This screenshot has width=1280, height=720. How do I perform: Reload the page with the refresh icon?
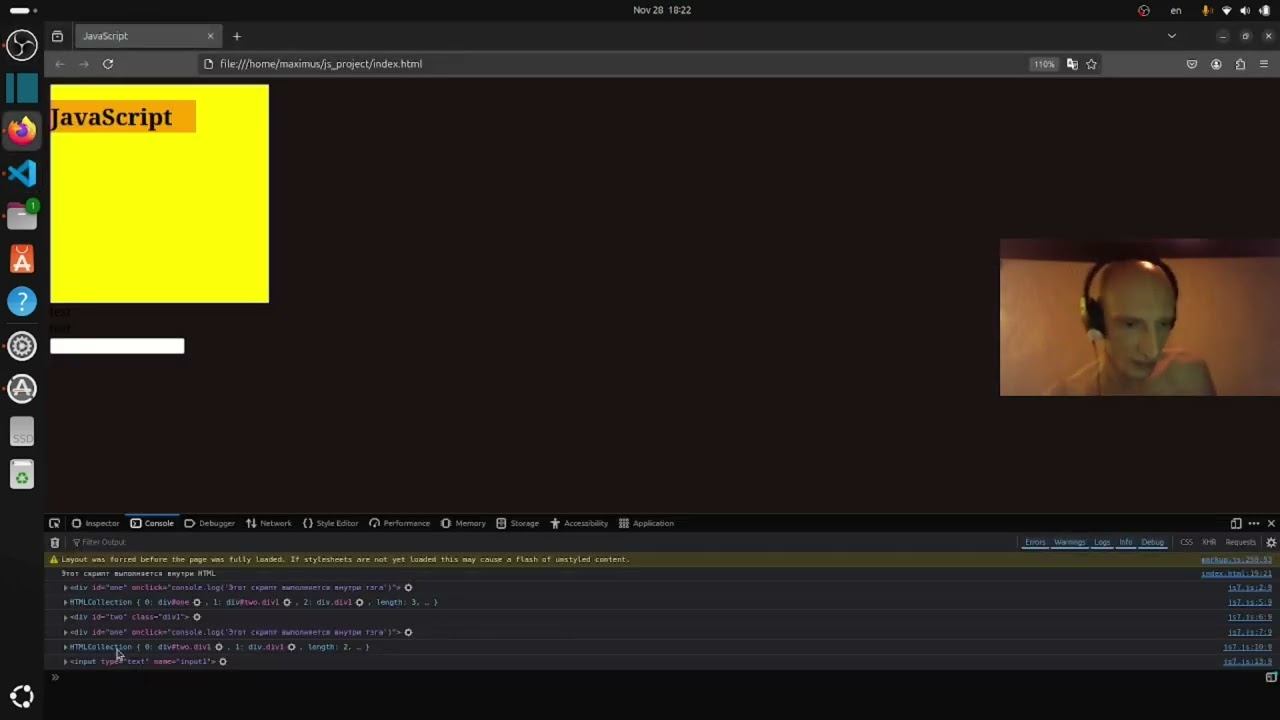tap(108, 64)
